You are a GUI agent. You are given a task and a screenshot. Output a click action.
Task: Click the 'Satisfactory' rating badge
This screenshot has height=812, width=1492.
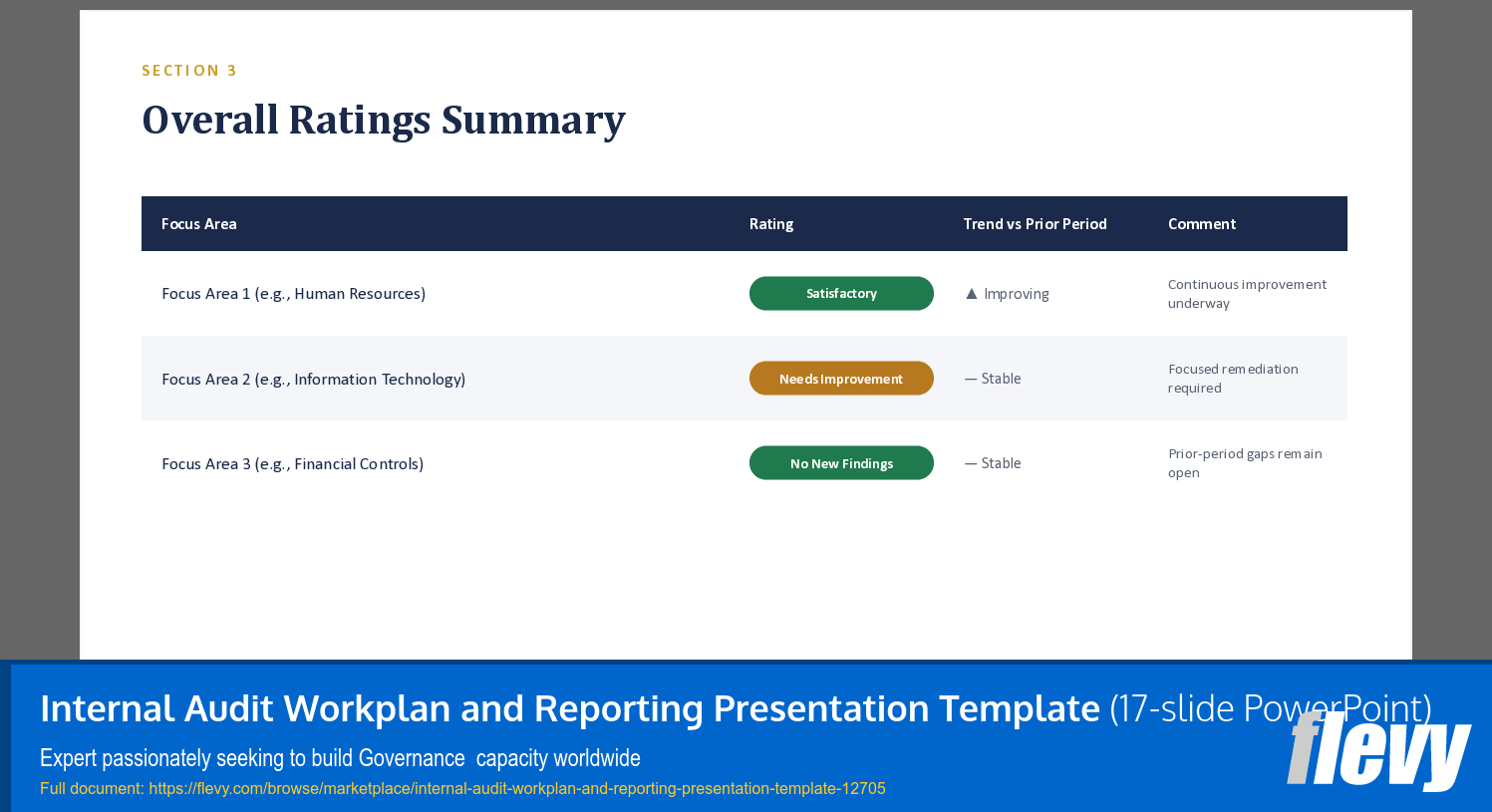point(841,294)
